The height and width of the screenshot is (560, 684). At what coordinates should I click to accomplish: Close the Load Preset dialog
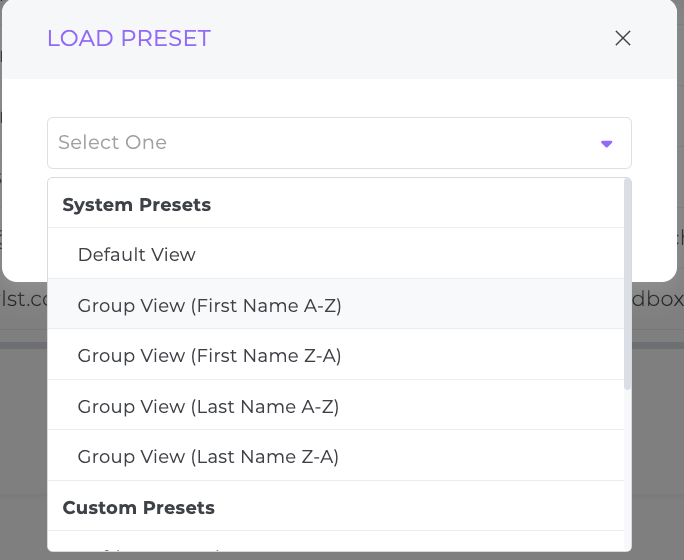(622, 38)
